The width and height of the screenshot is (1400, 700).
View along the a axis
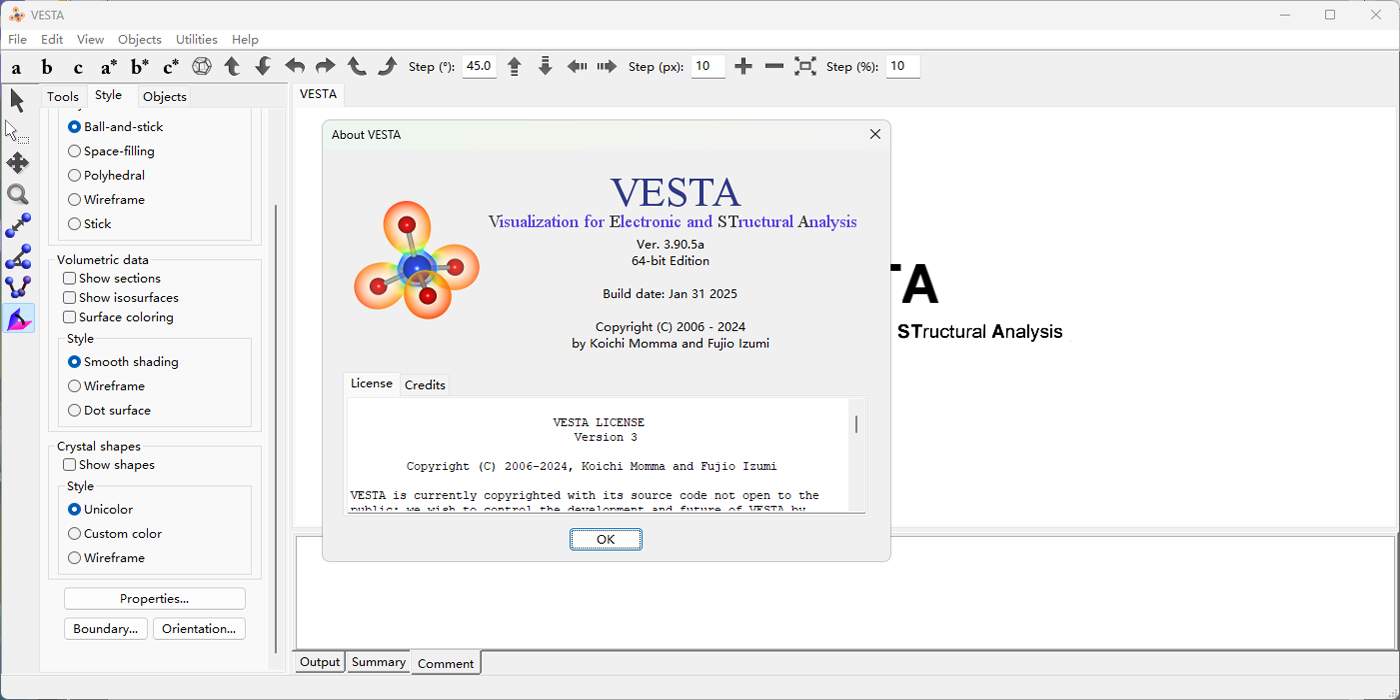pos(16,67)
